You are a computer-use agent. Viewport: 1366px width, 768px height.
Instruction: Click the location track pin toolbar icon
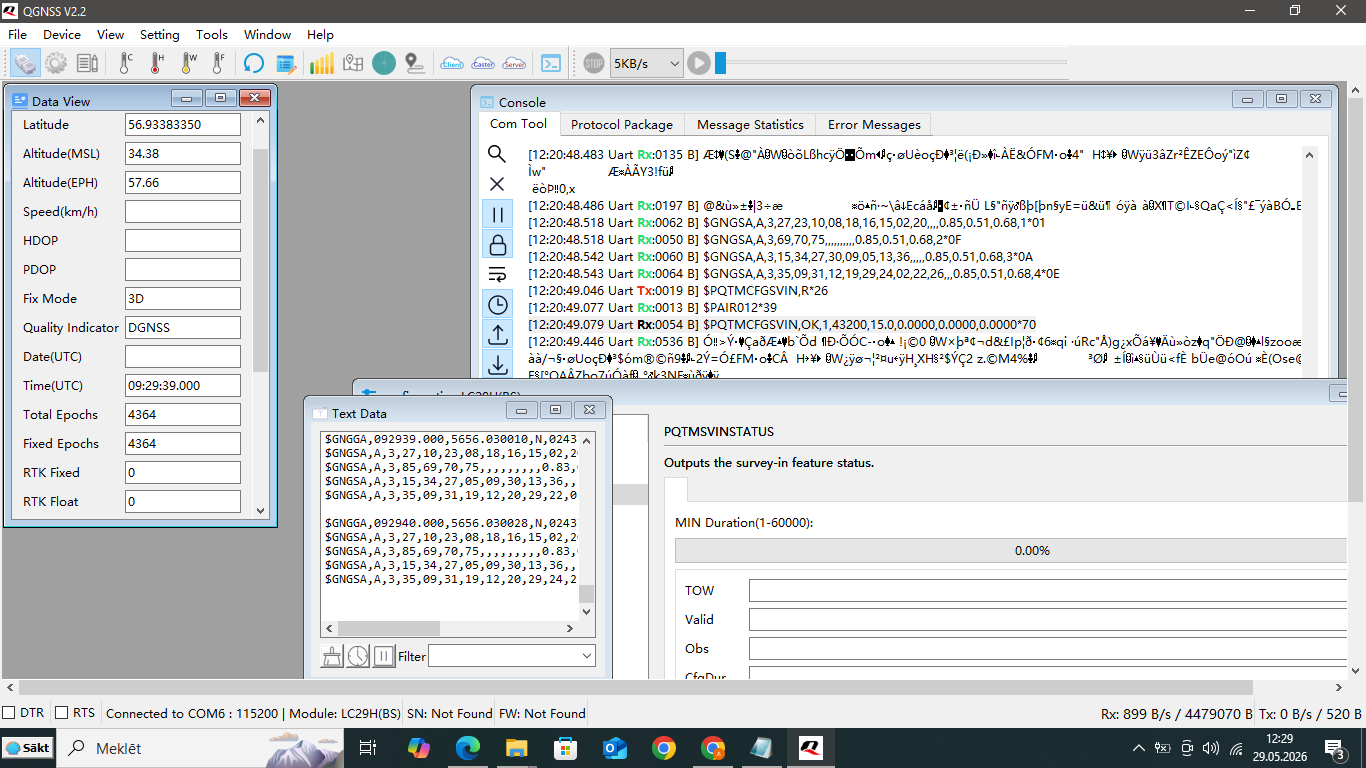(x=415, y=63)
